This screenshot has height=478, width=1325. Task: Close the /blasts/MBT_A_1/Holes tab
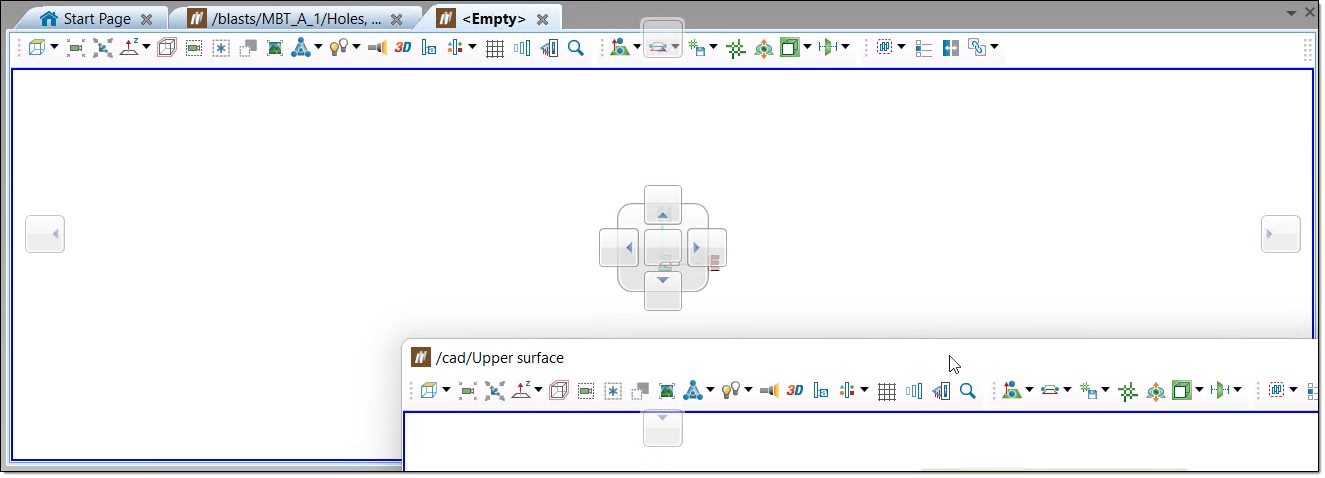click(x=397, y=19)
